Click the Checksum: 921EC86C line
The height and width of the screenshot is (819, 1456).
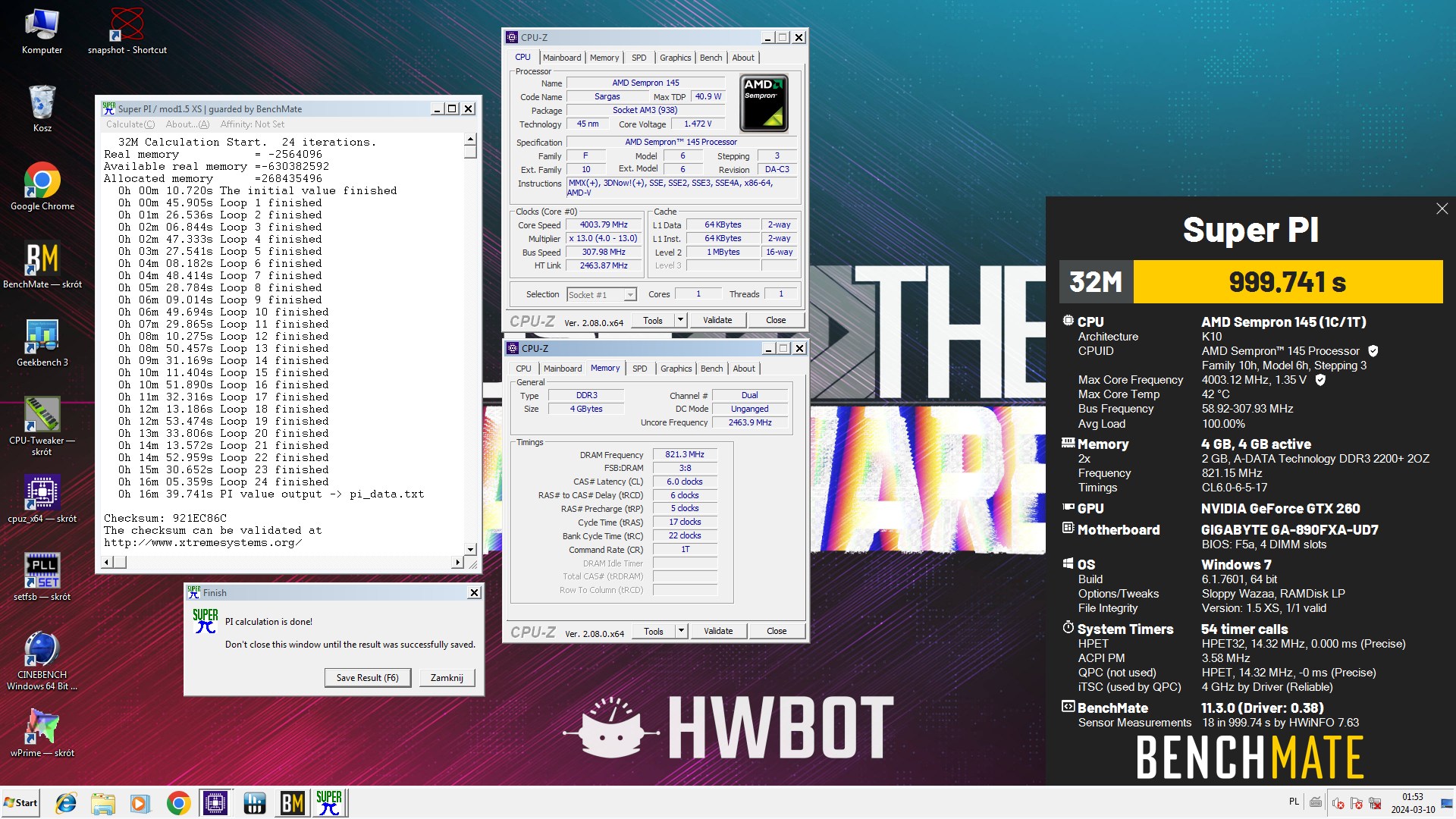point(165,519)
